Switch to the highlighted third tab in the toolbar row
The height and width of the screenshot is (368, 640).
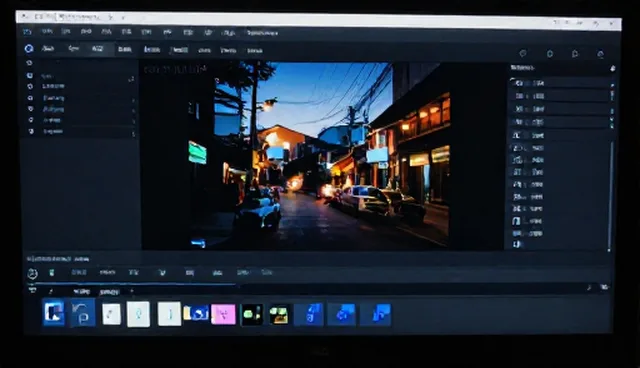click(97, 49)
